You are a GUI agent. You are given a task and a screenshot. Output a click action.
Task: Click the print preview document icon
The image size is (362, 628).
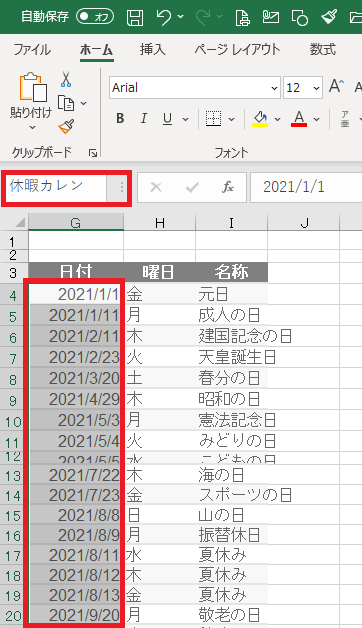(x=243, y=17)
